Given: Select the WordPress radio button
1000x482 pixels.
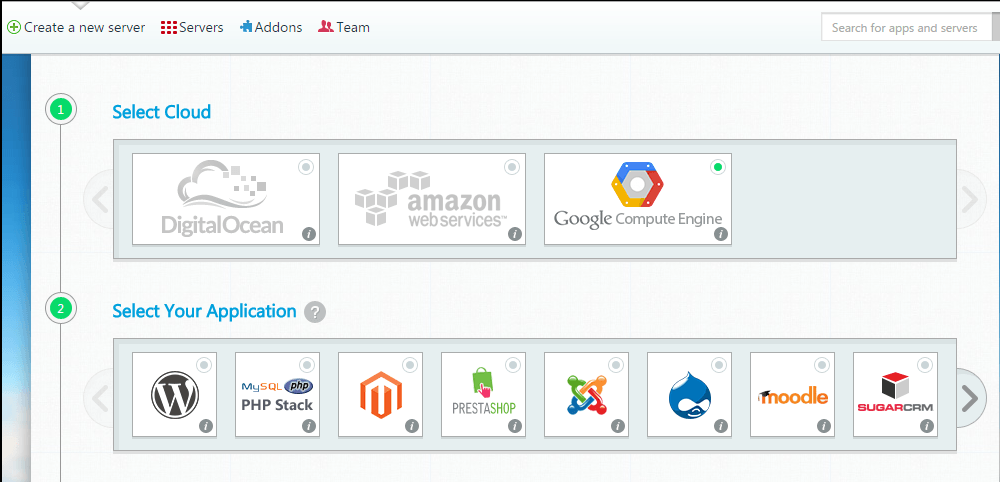Looking at the screenshot, I should [x=203, y=365].
